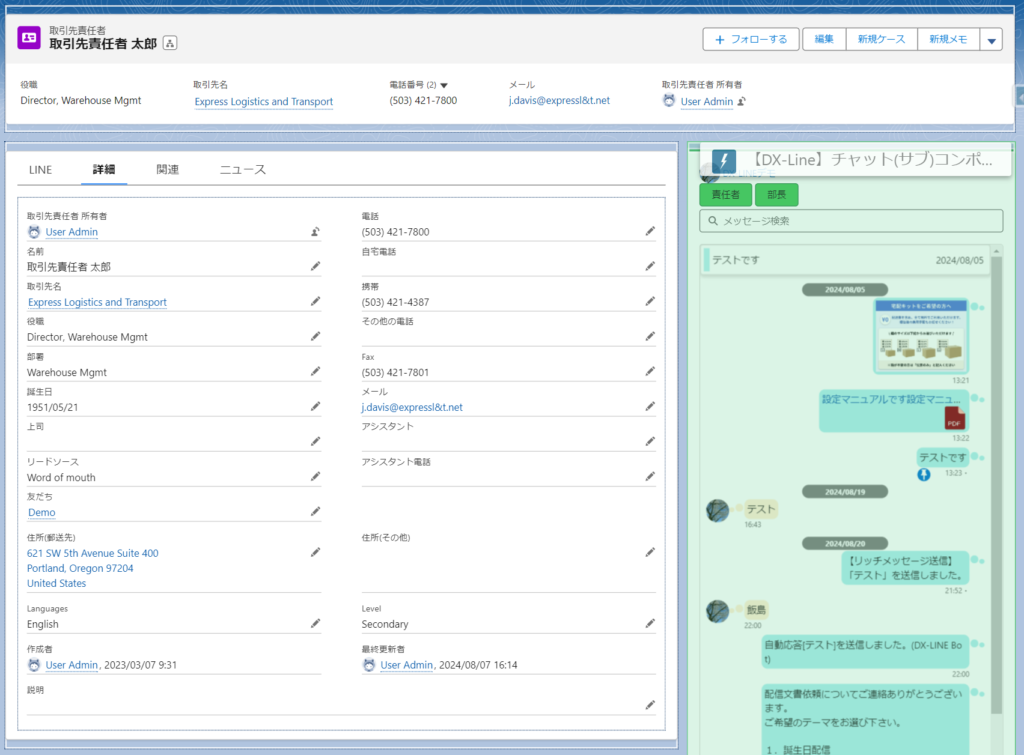
Task: Edit the Level field pencil icon
Action: 650,623
